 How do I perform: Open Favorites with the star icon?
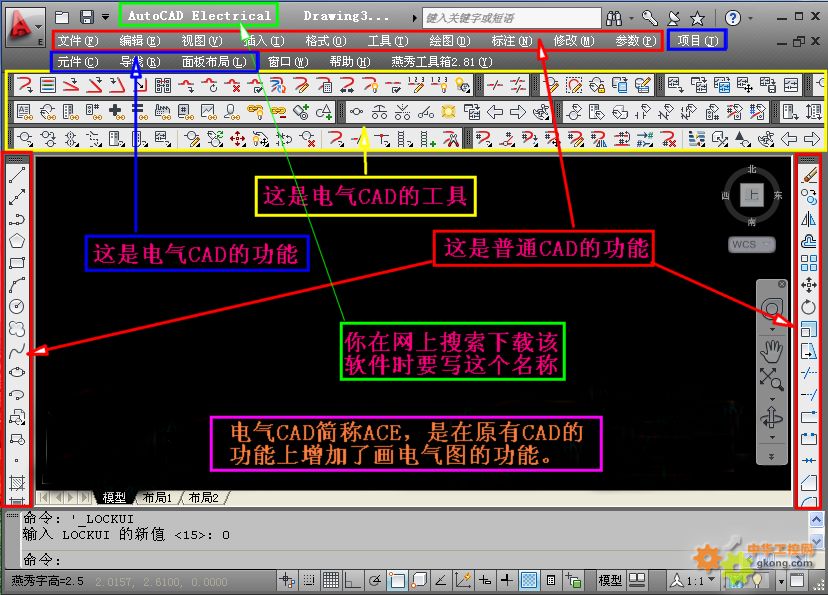coord(698,18)
